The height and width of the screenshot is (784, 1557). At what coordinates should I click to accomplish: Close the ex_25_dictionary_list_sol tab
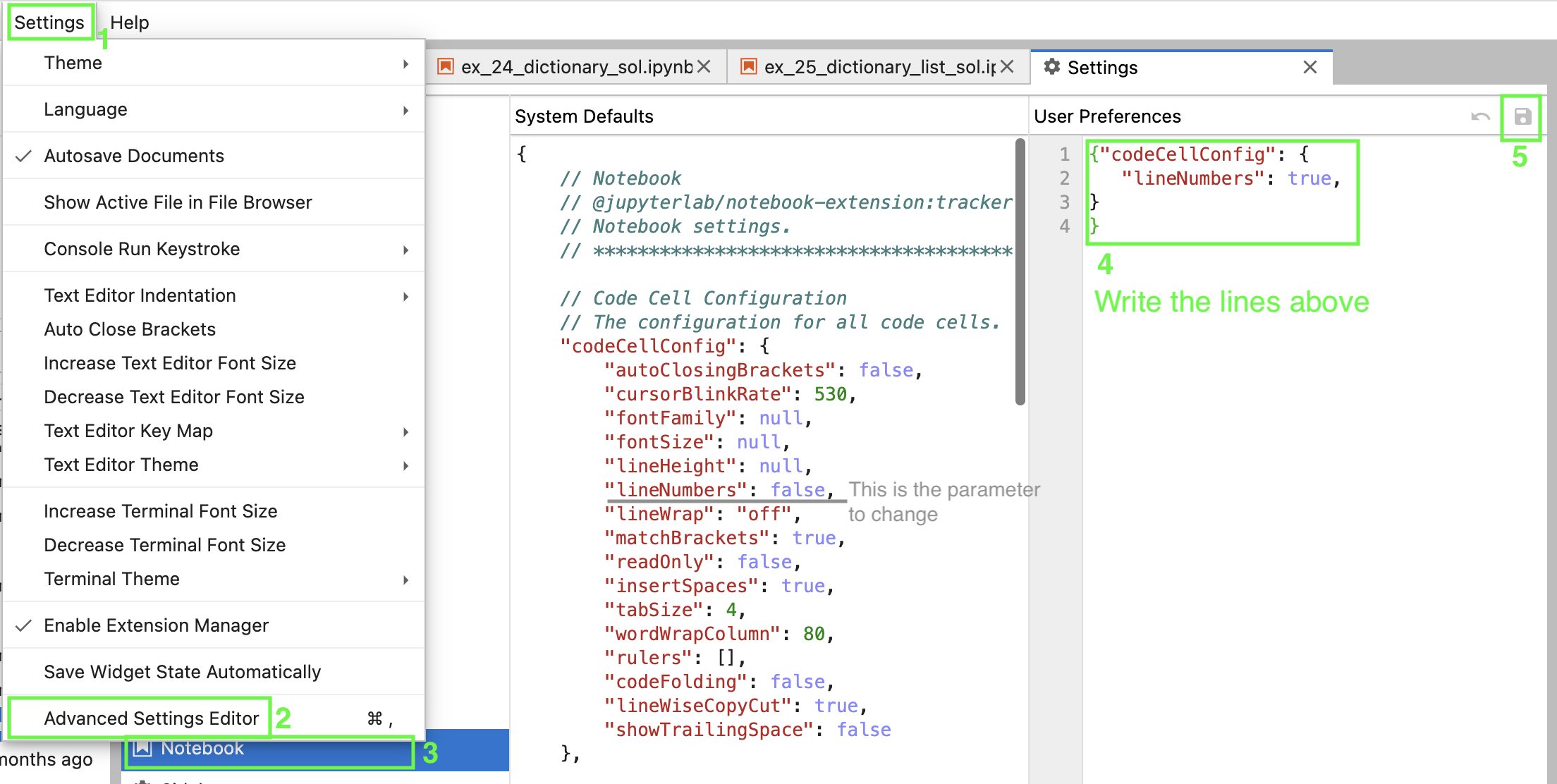click(1007, 67)
